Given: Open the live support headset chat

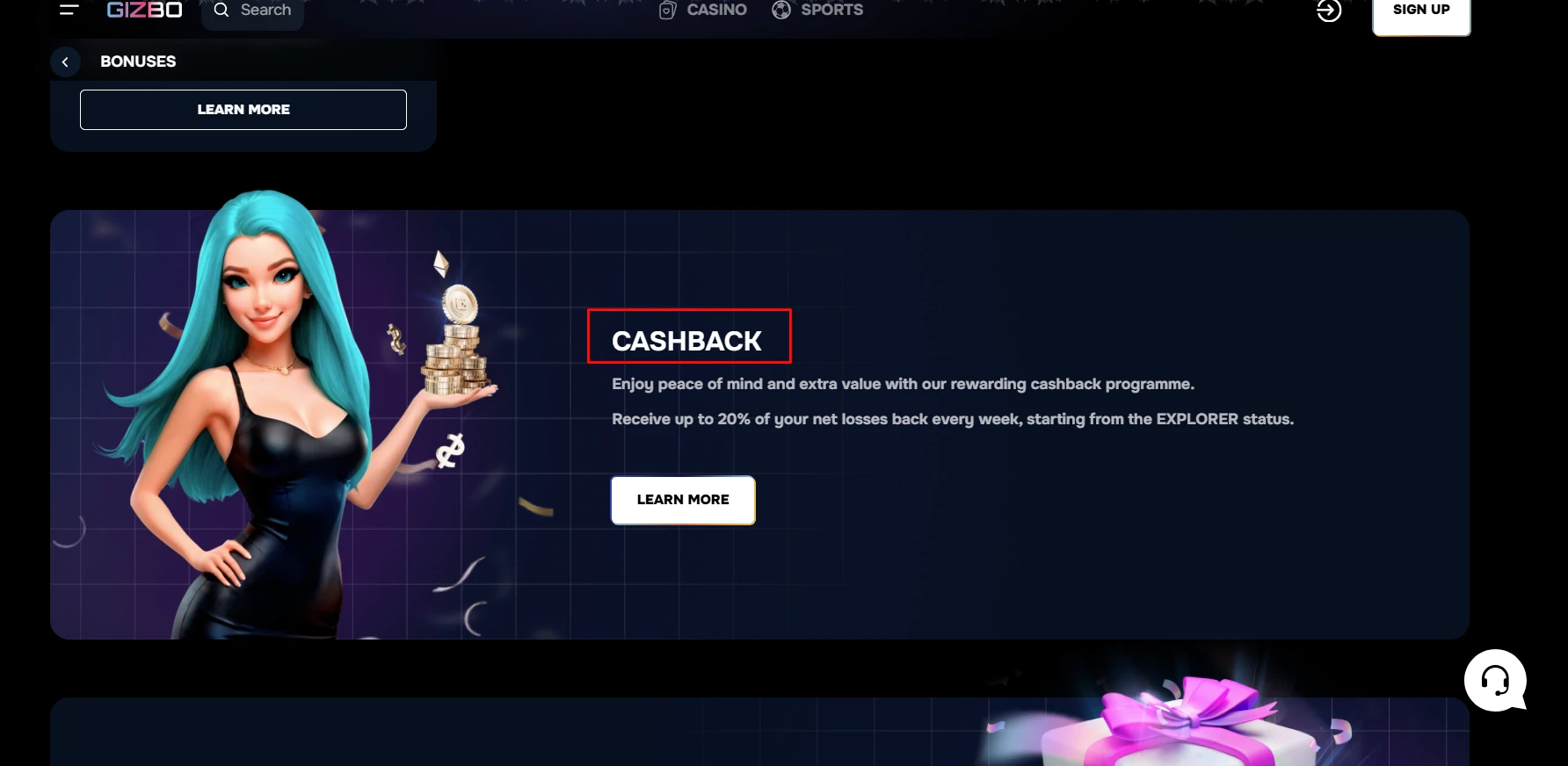Looking at the screenshot, I should coord(1495,680).
